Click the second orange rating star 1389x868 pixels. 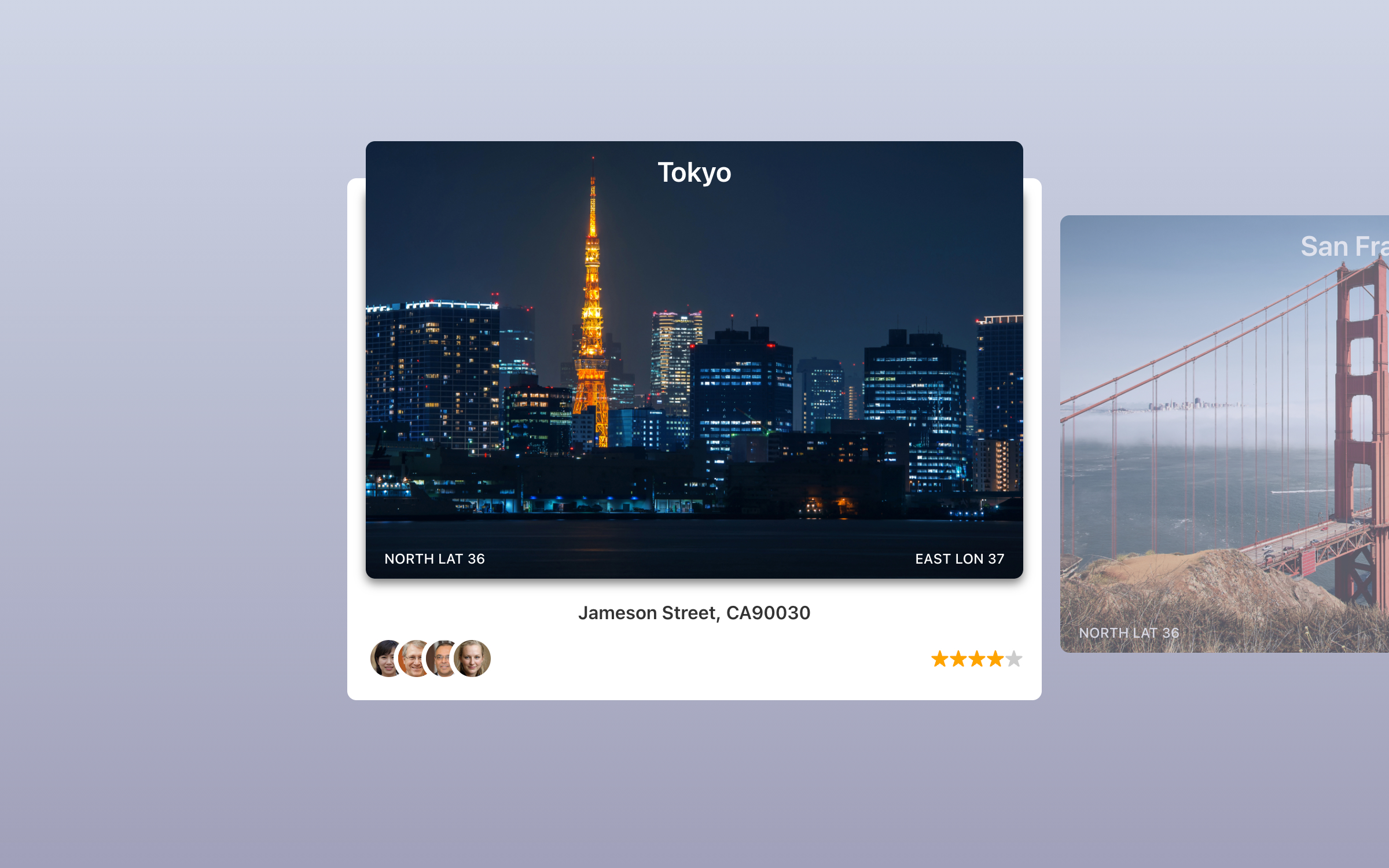click(958, 659)
